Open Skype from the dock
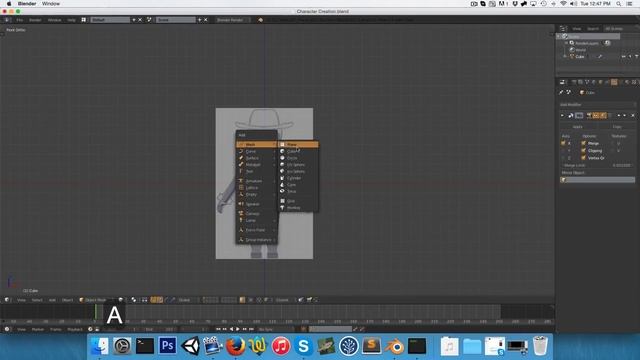The width and height of the screenshot is (640, 360). click(x=303, y=346)
